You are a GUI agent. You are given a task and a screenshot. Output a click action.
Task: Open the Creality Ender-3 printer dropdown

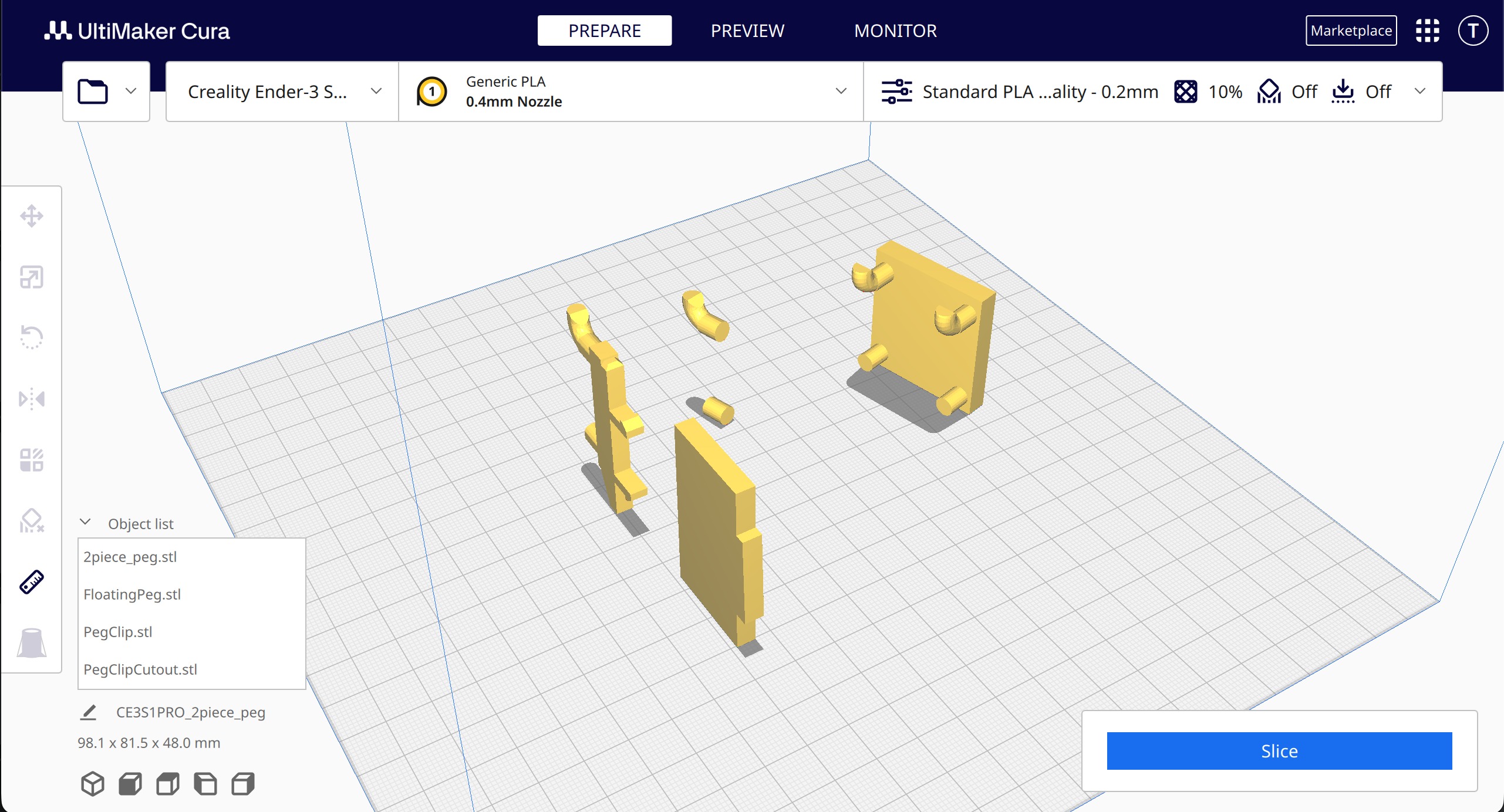tap(282, 92)
